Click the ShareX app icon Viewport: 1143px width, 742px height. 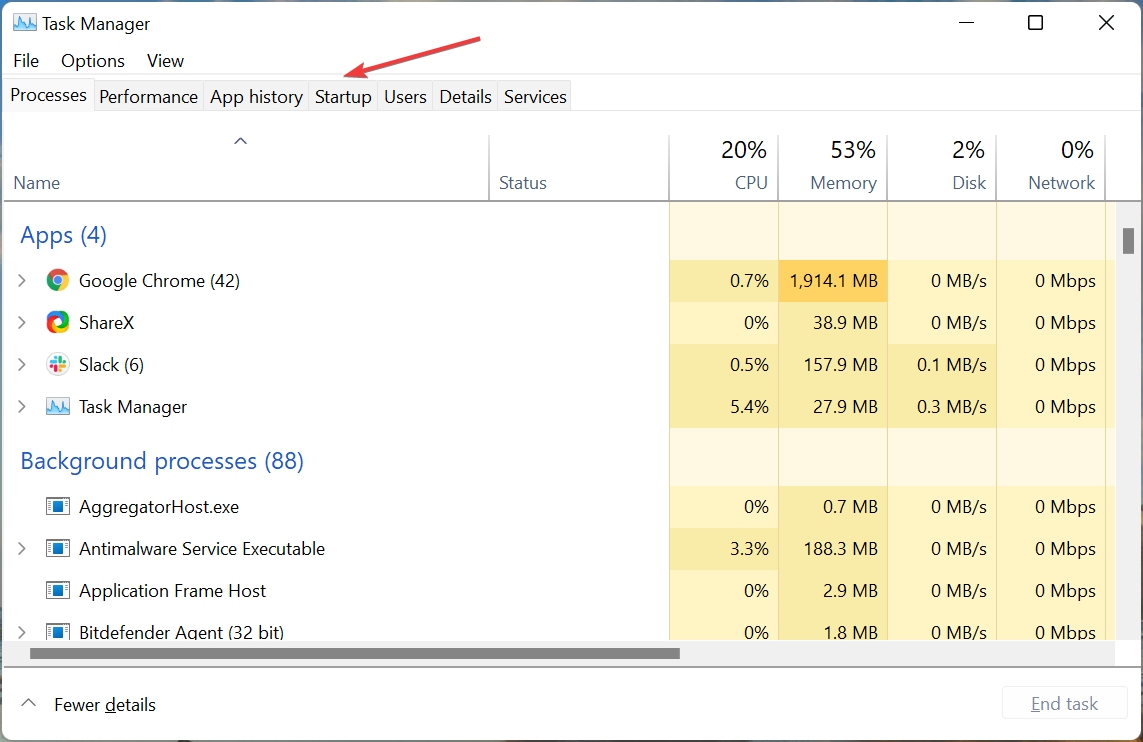point(58,322)
